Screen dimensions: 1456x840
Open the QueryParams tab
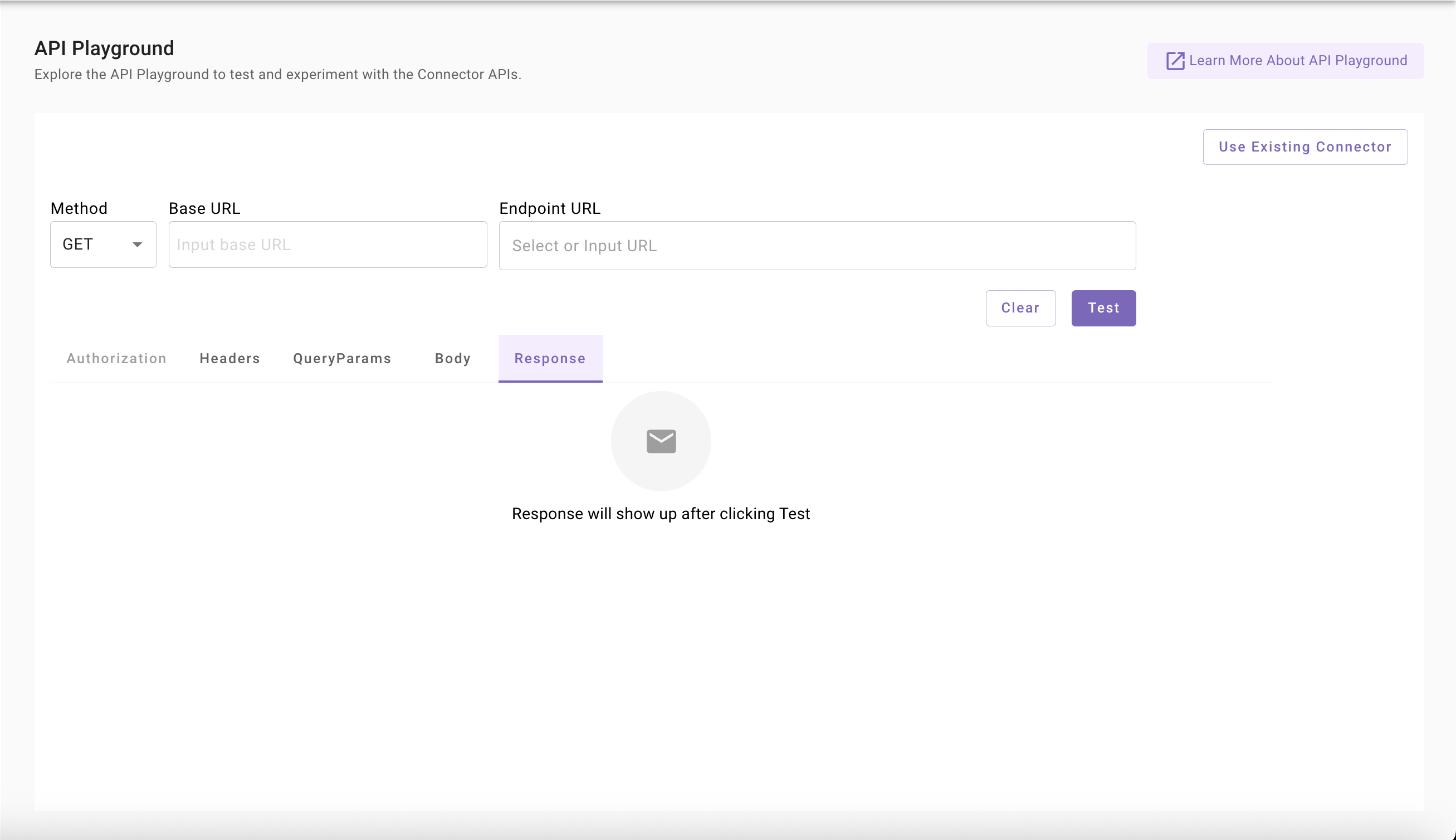(342, 359)
